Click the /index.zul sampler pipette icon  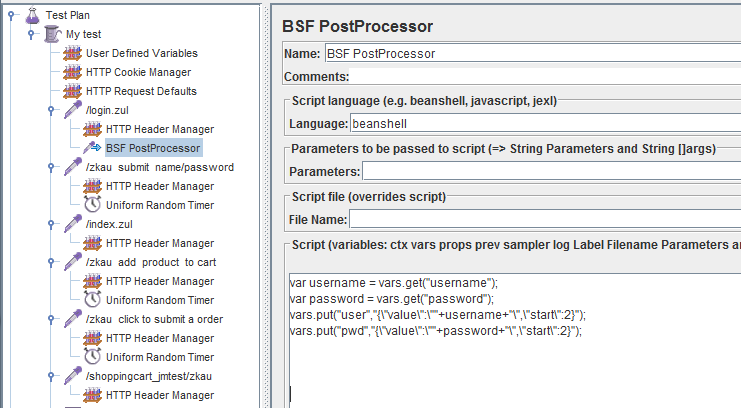click(73, 224)
